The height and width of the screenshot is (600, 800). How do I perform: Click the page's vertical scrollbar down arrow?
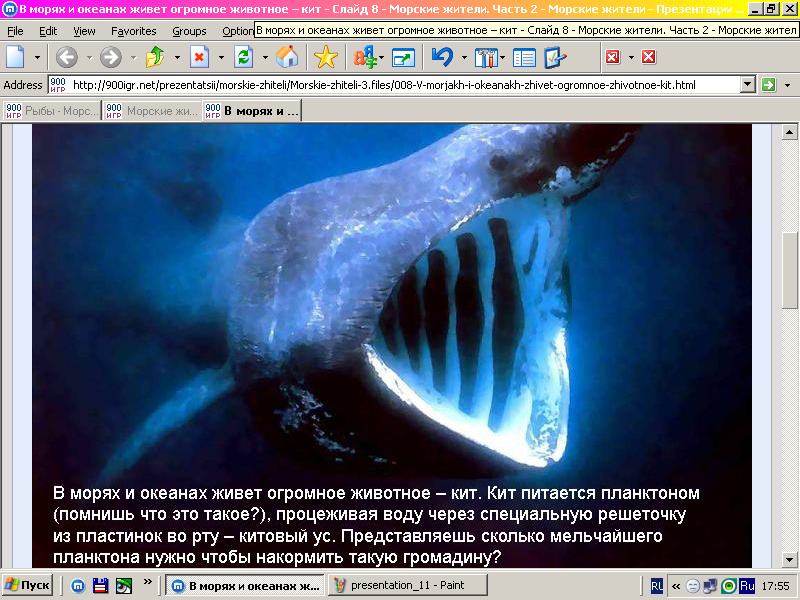tap(789, 559)
